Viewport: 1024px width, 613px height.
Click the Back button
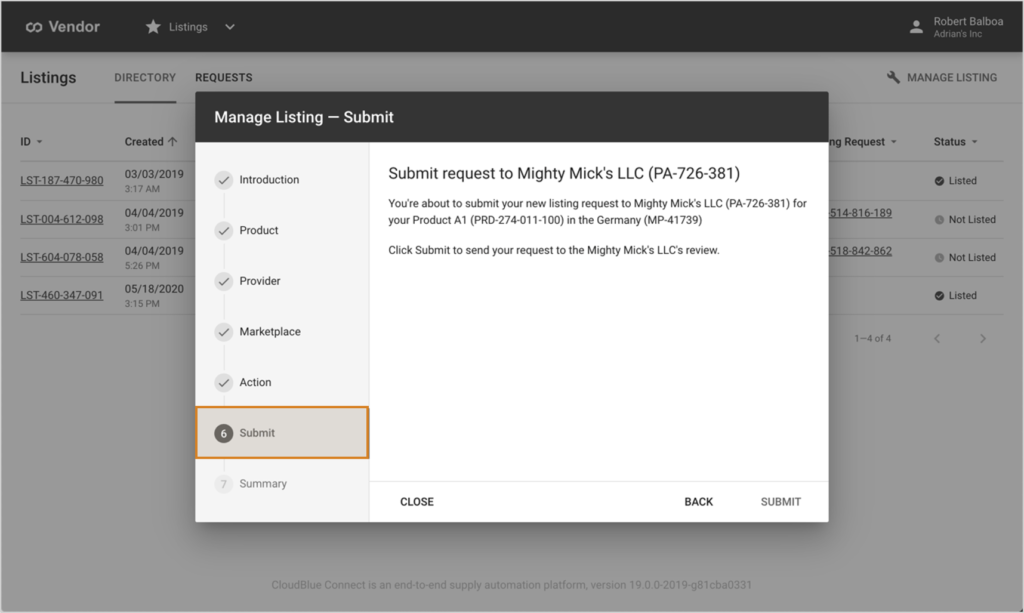click(x=698, y=501)
